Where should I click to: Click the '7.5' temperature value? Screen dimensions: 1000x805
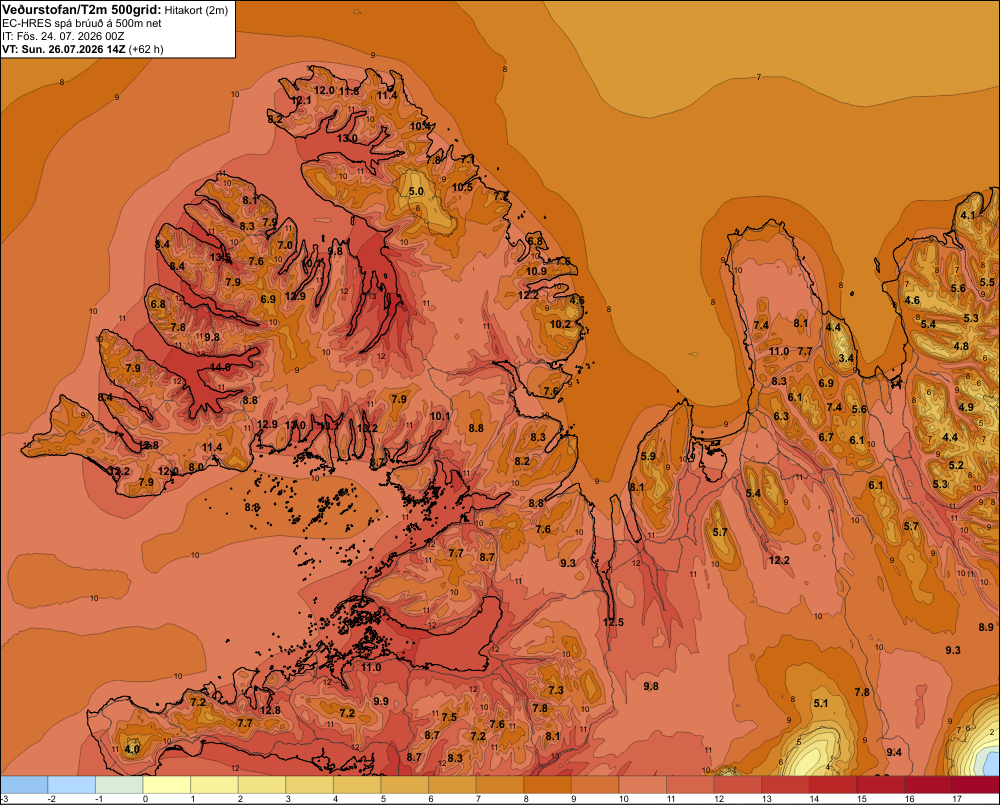(x=450, y=717)
